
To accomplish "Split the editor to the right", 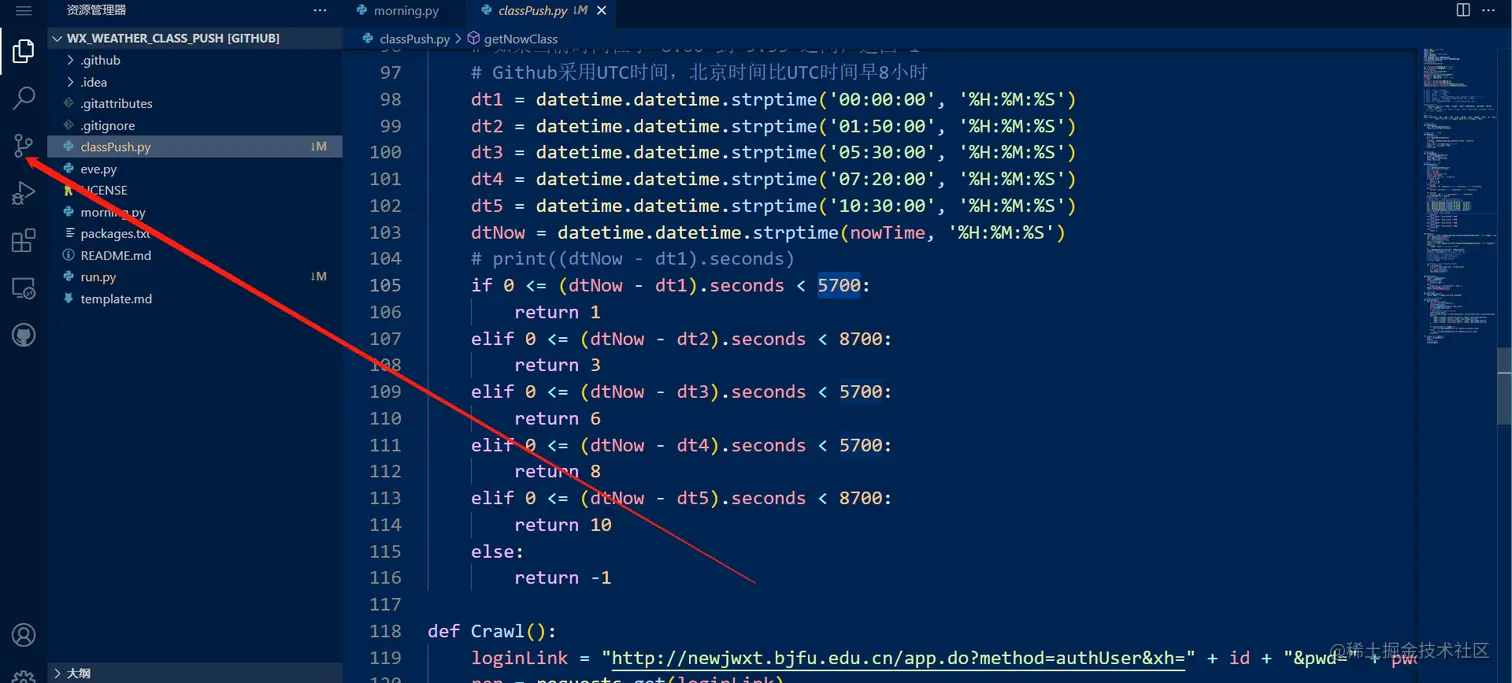I will 1464,10.
